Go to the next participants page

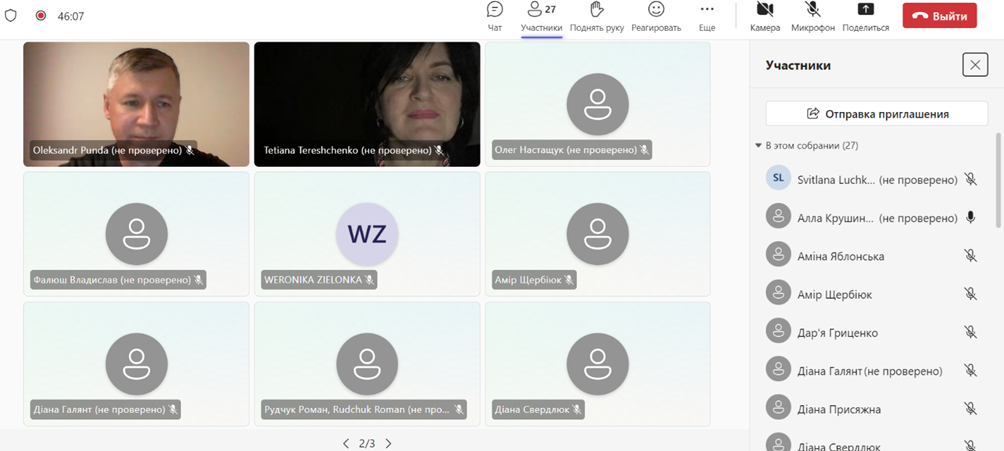[388, 443]
